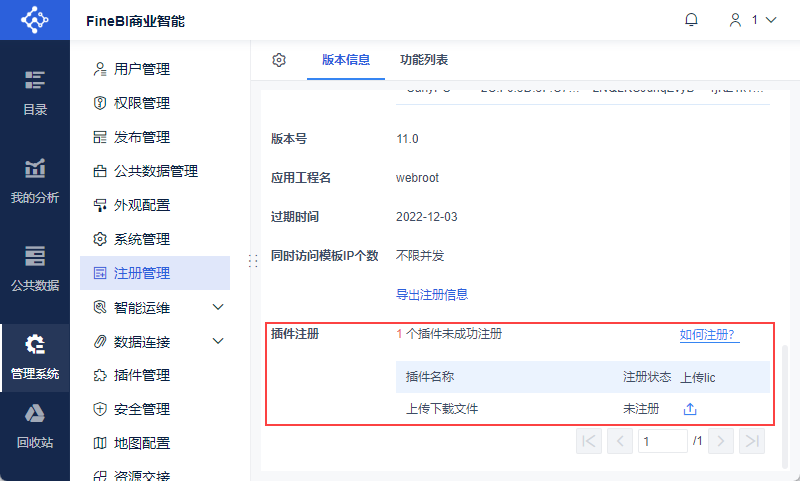Click the 2022-12-03 expiry date value

coord(427,217)
